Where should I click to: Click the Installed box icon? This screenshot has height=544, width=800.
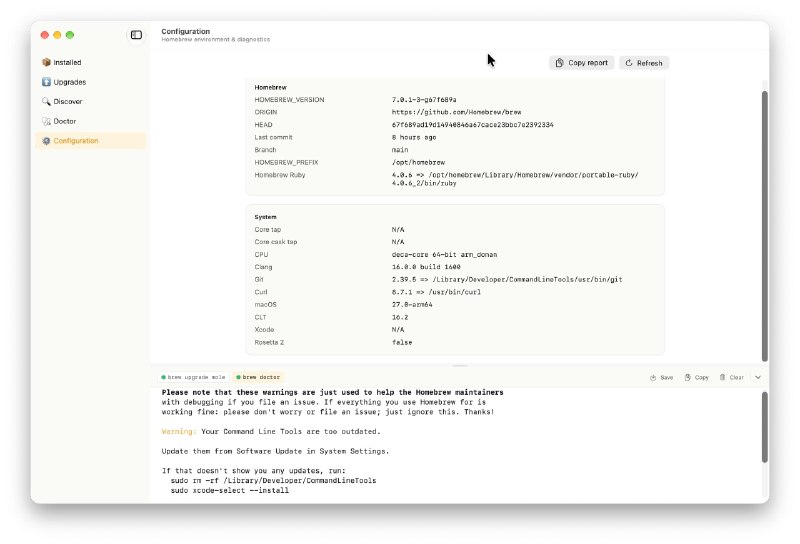[46, 62]
